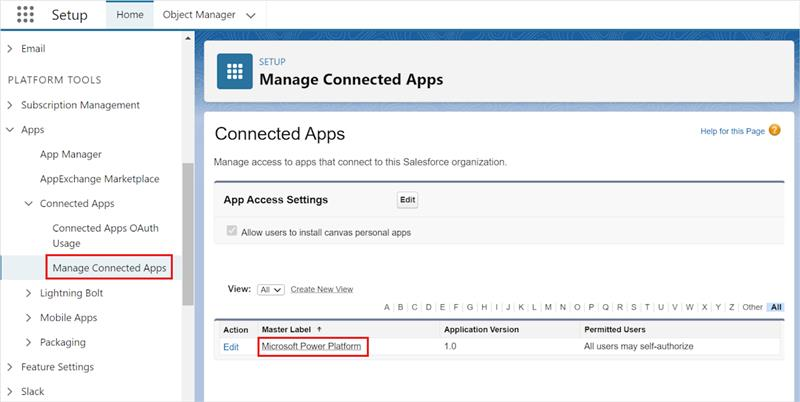Expand the Packaging chevron
The height and width of the screenshot is (402, 800).
(x=29, y=342)
